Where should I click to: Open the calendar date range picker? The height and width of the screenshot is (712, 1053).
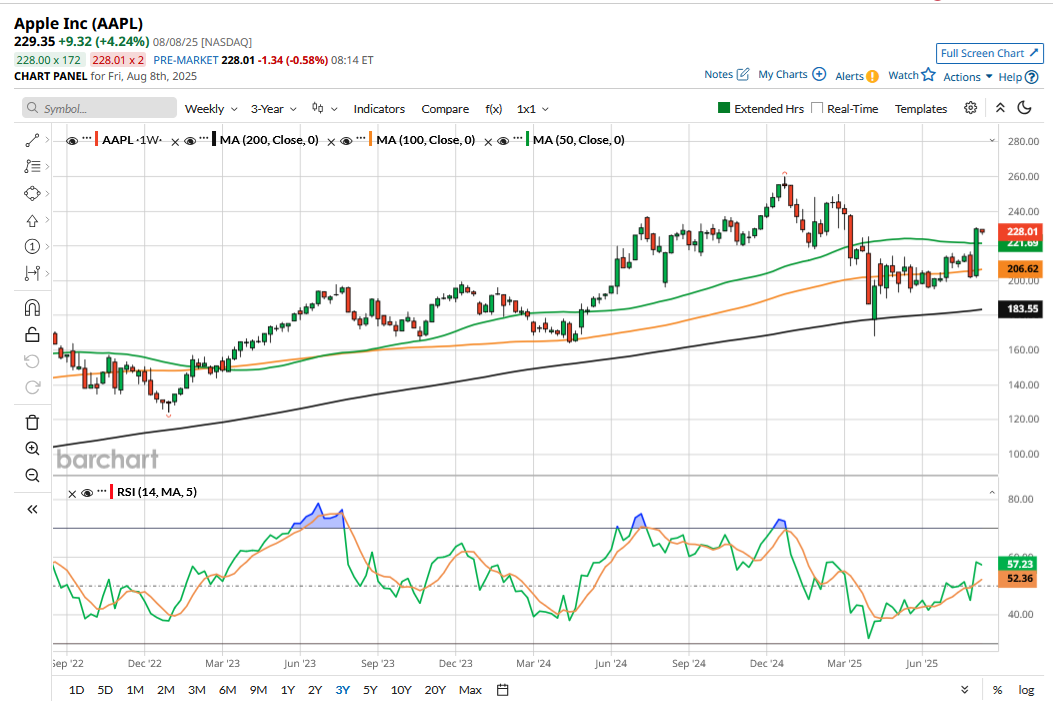pos(502,690)
